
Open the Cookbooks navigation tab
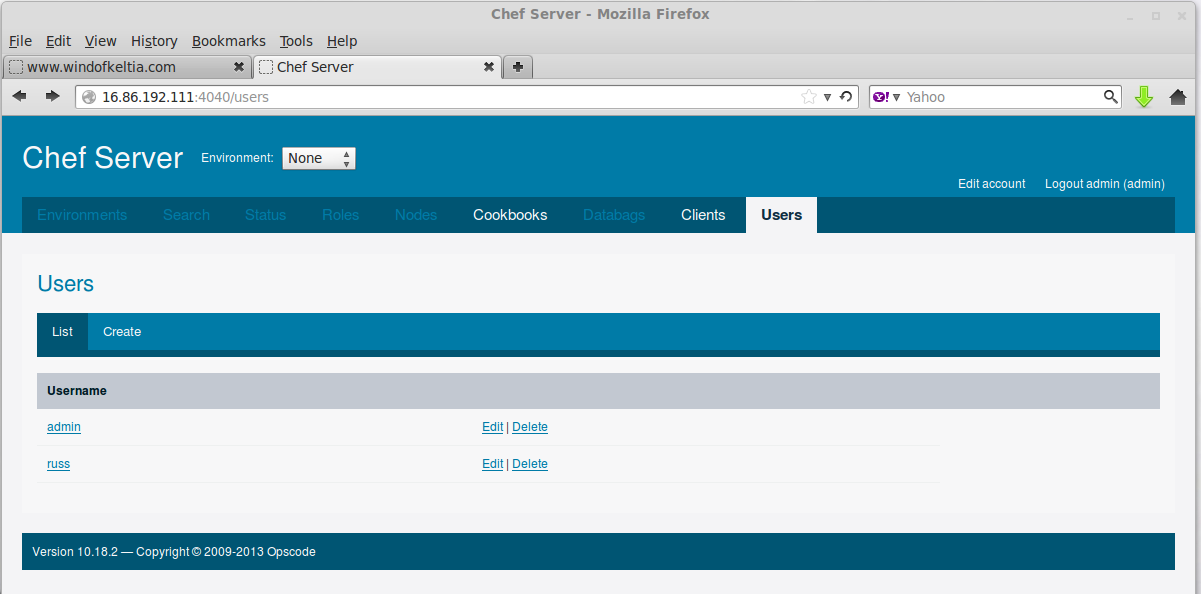pos(510,215)
